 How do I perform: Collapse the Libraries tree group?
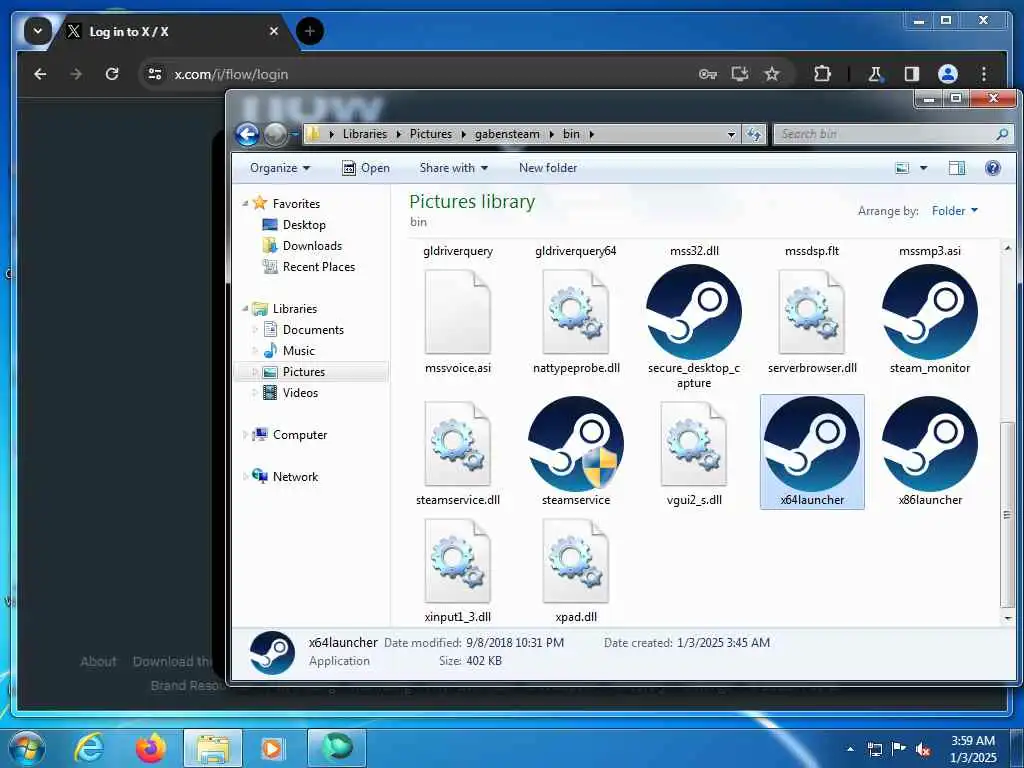coord(246,308)
